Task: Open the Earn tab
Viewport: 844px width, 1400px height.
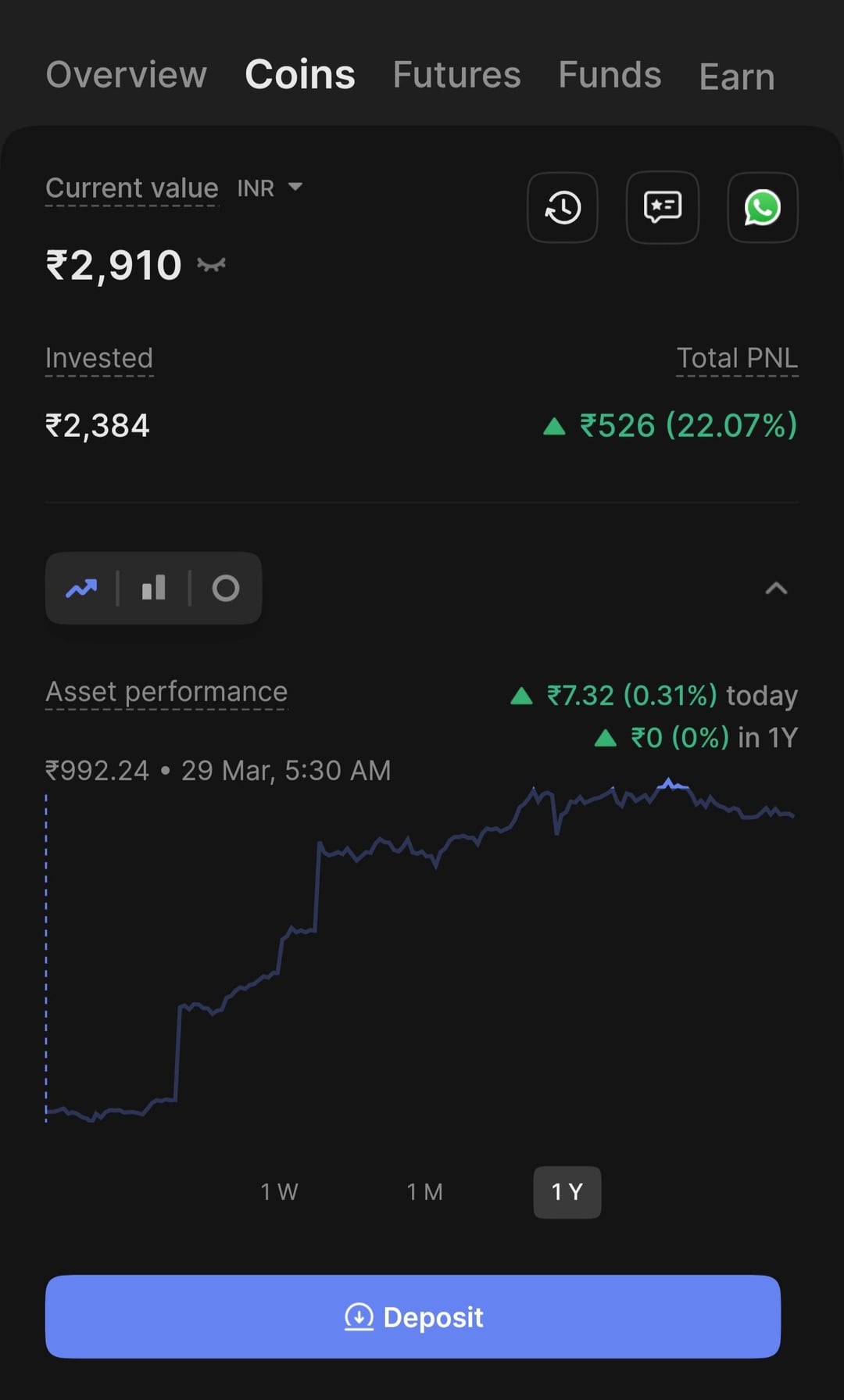Action: [736, 77]
